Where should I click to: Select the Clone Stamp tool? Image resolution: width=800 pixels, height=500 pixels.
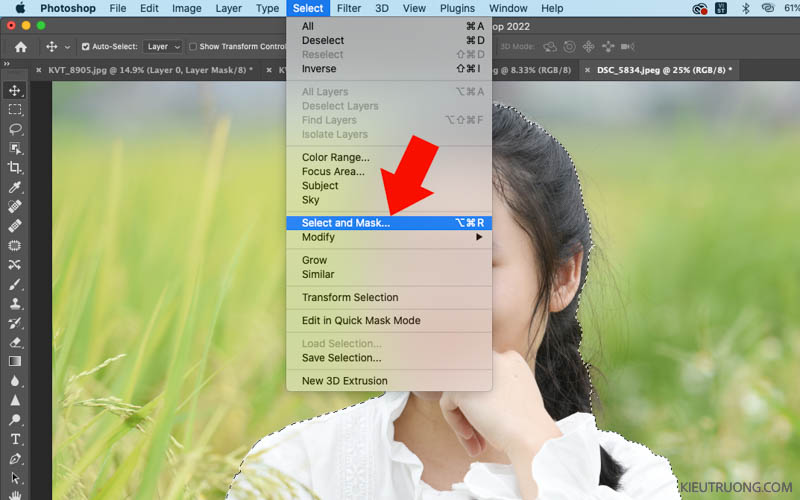click(x=15, y=304)
